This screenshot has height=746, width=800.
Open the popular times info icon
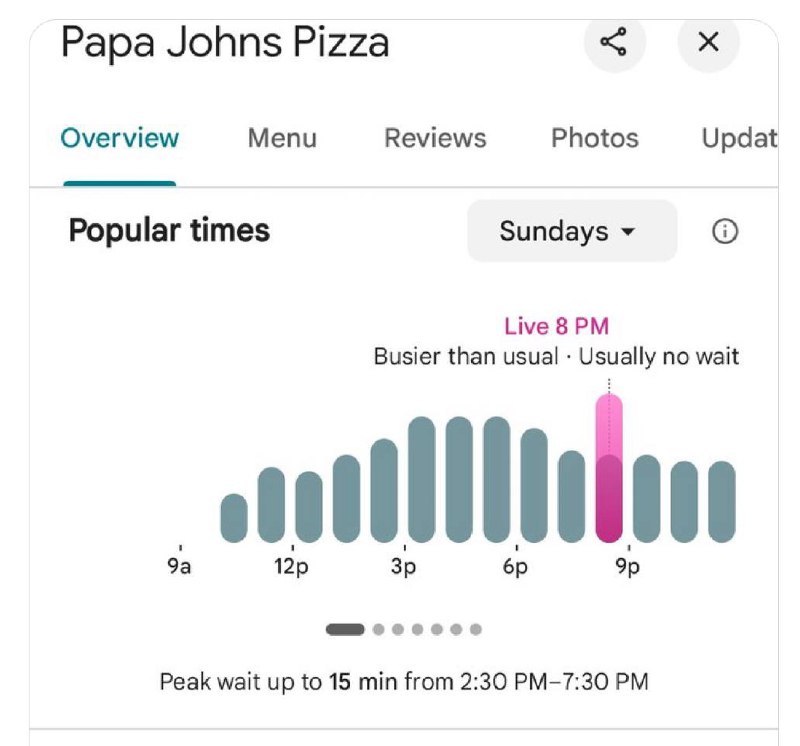pyautogui.click(x=725, y=232)
